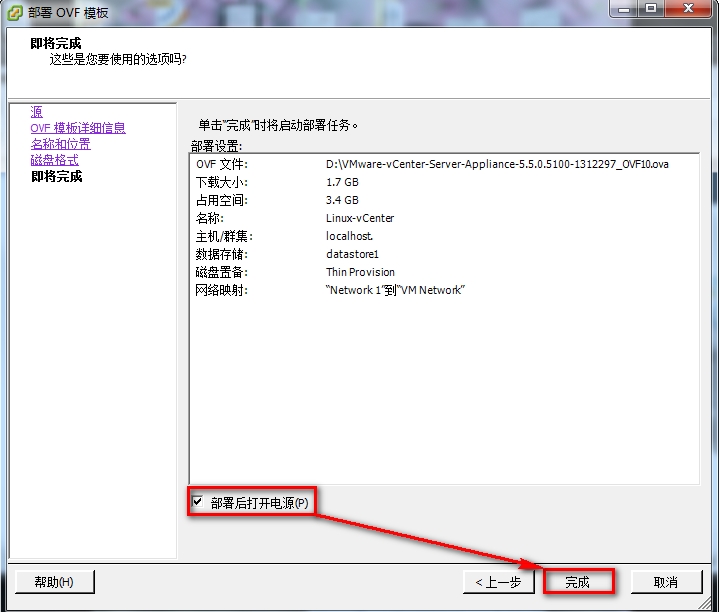Screen dimensions: 719x612
Task: Click the name value Linux-vCenter
Action: (x=360, y=218)
